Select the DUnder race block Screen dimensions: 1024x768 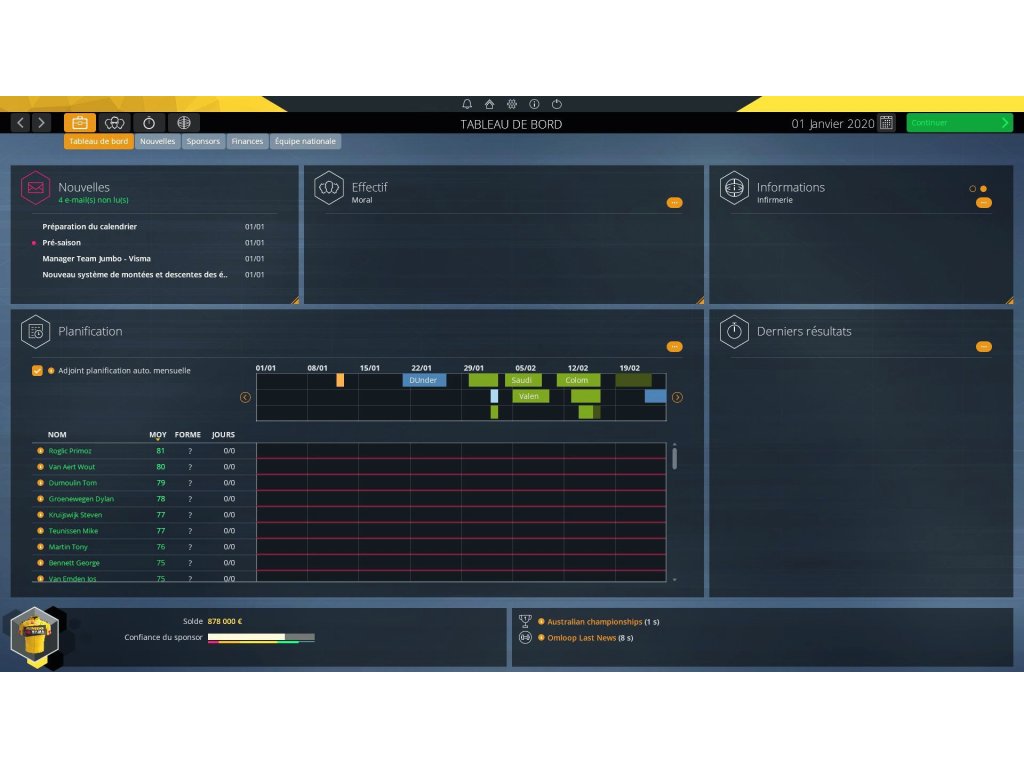coord(424,380)
